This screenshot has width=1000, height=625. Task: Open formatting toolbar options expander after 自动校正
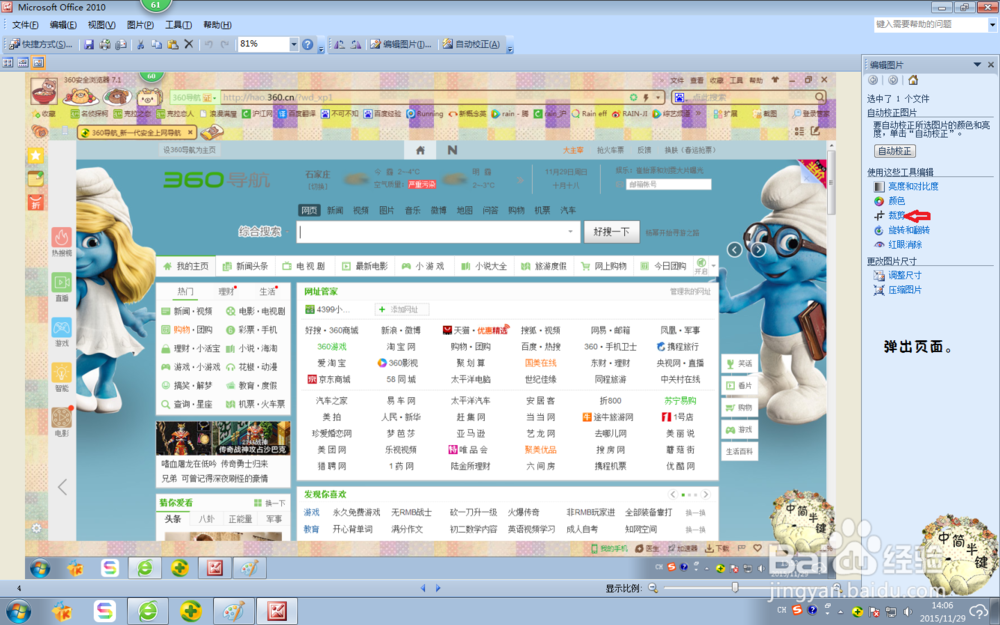pos(510,46)
